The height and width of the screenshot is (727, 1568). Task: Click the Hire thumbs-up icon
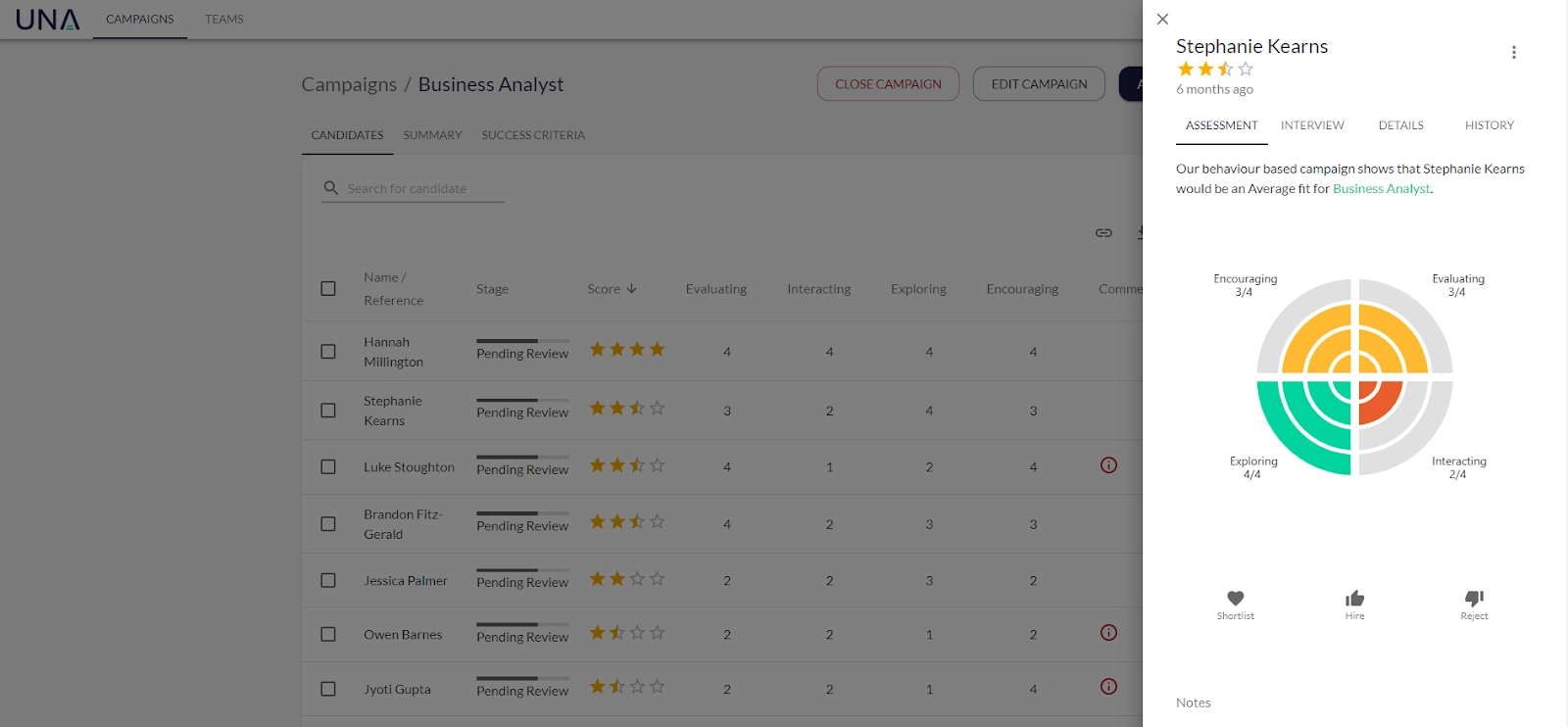pos(1354,598)
